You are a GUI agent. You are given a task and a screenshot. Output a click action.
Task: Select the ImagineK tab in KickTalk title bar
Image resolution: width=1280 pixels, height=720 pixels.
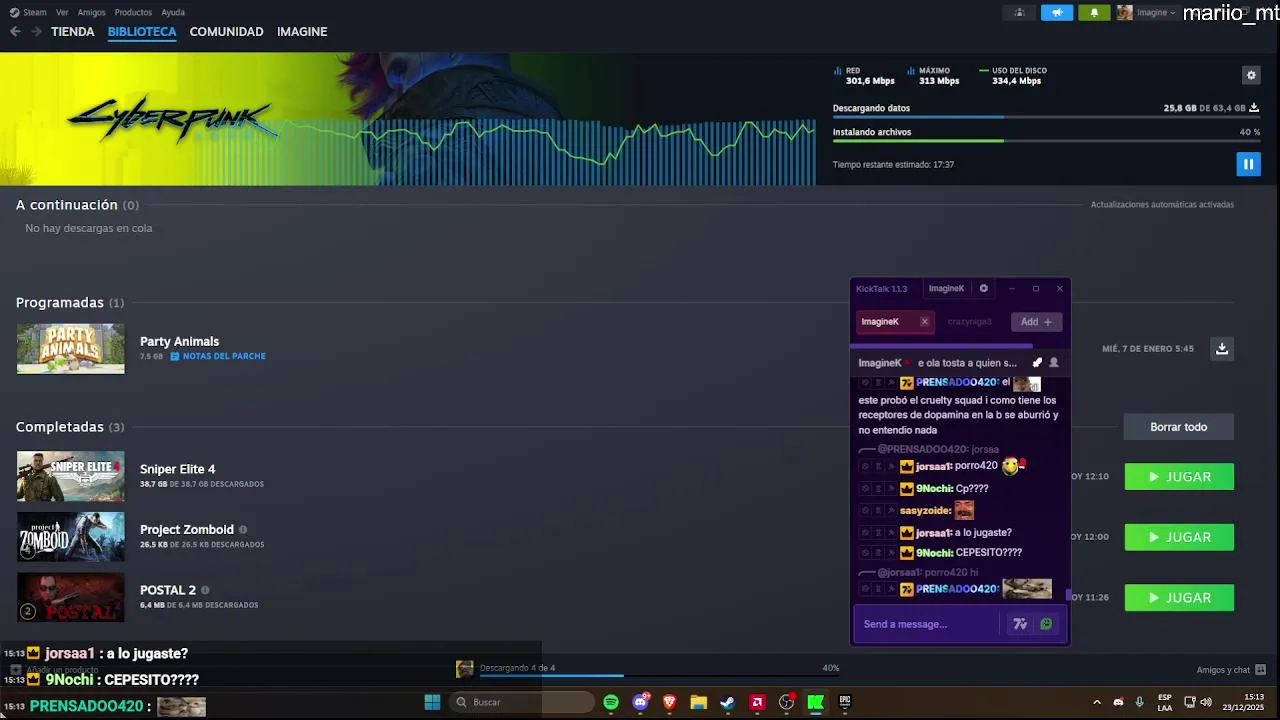[946, 289]
